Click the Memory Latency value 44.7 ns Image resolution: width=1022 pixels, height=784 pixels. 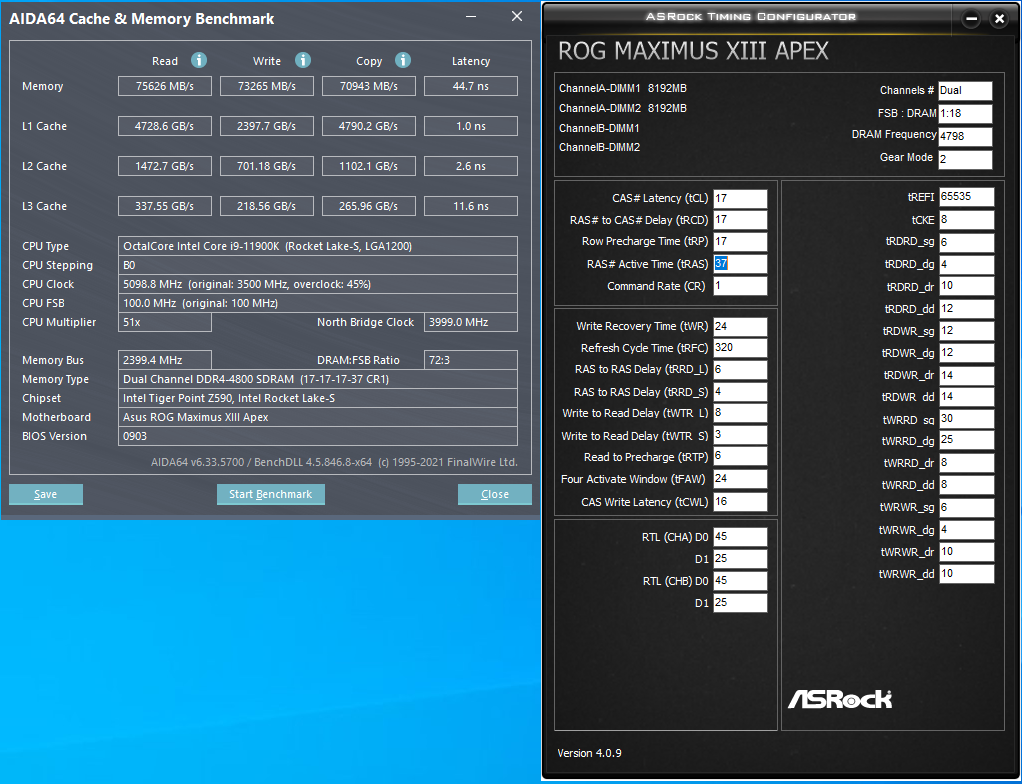(471, 86)
